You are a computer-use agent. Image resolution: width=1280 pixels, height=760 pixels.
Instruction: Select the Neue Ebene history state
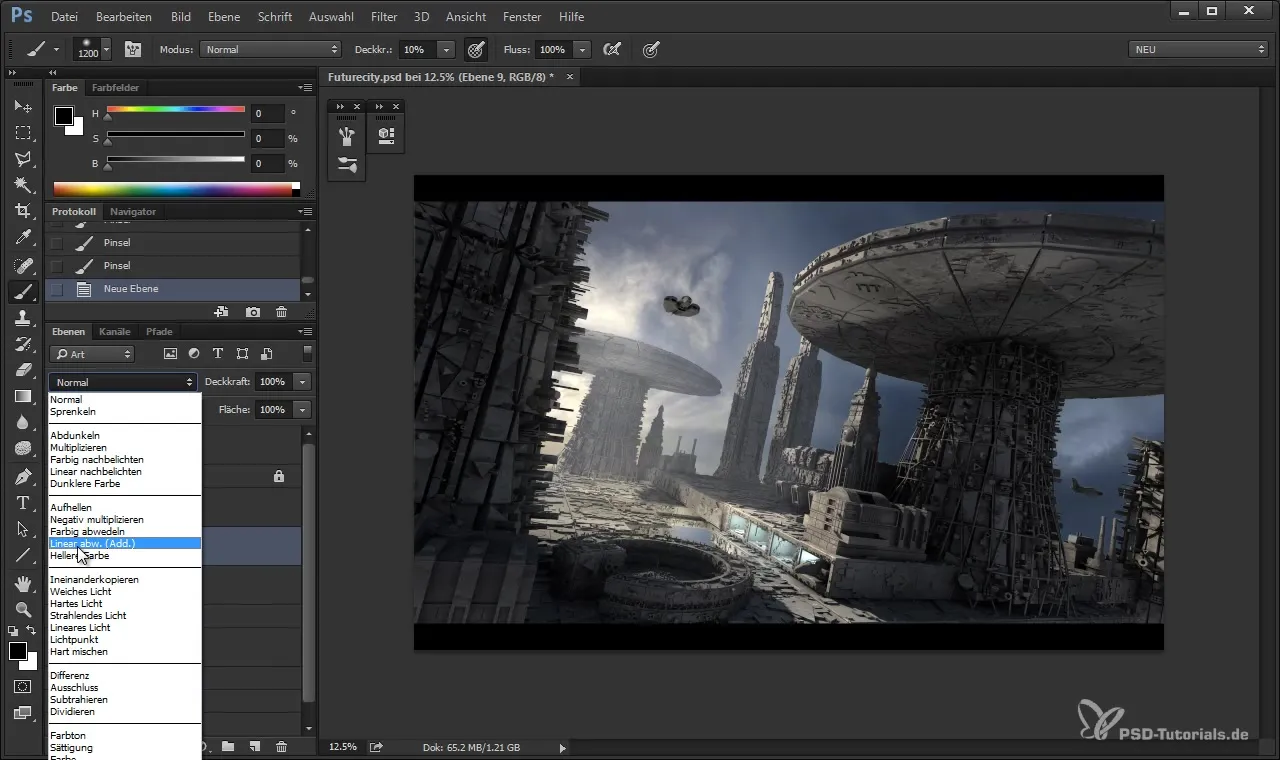(173, 289)
